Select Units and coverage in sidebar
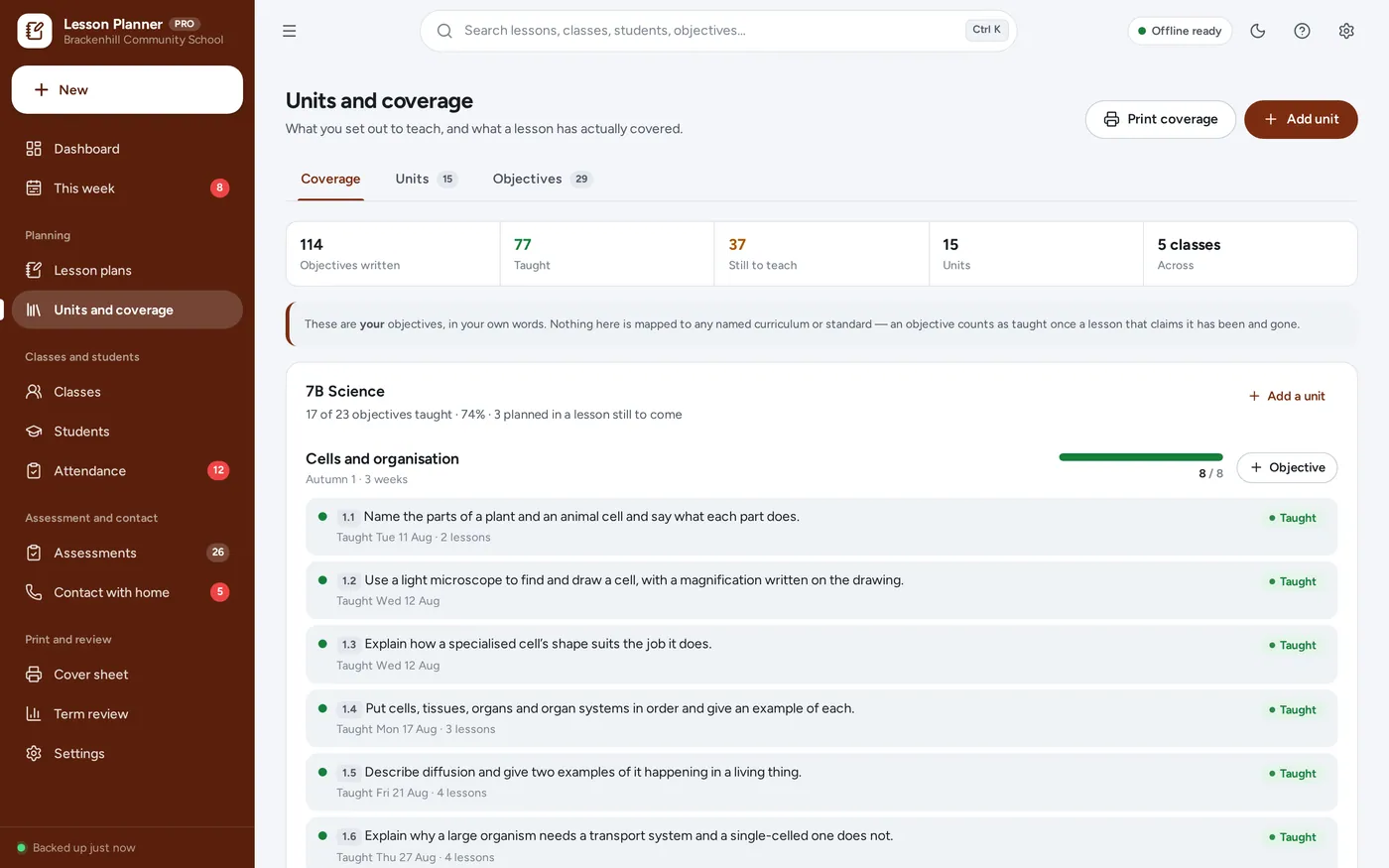 [127, 310]
